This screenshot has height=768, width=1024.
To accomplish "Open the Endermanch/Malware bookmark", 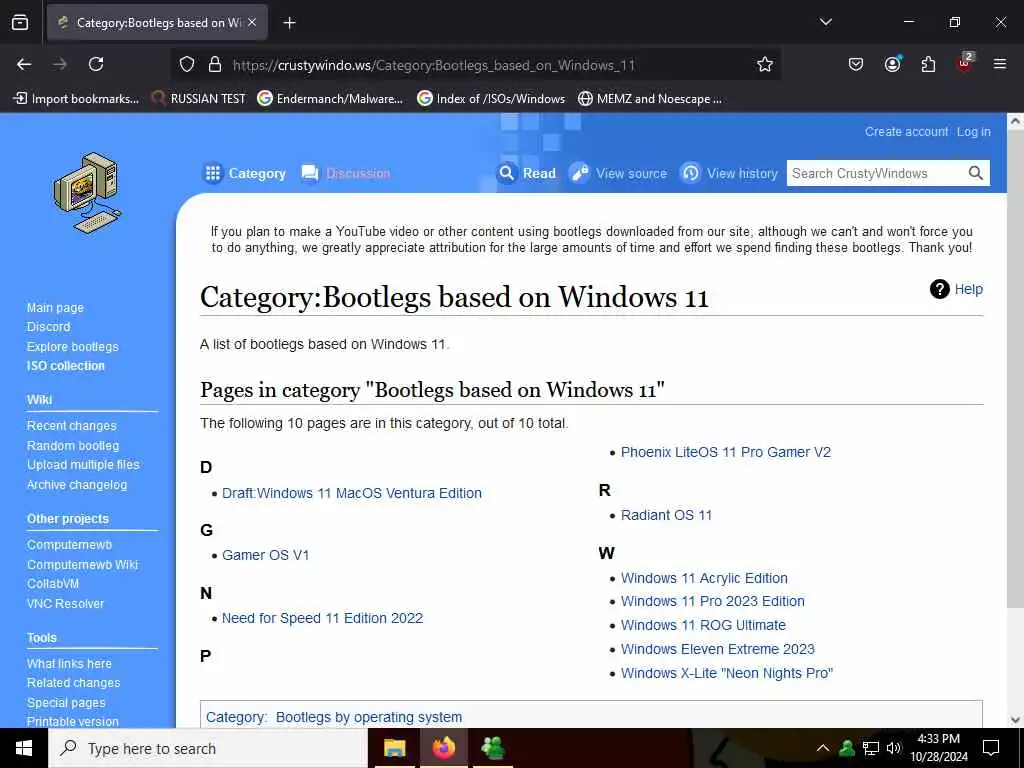I will (x=330, y=99).
